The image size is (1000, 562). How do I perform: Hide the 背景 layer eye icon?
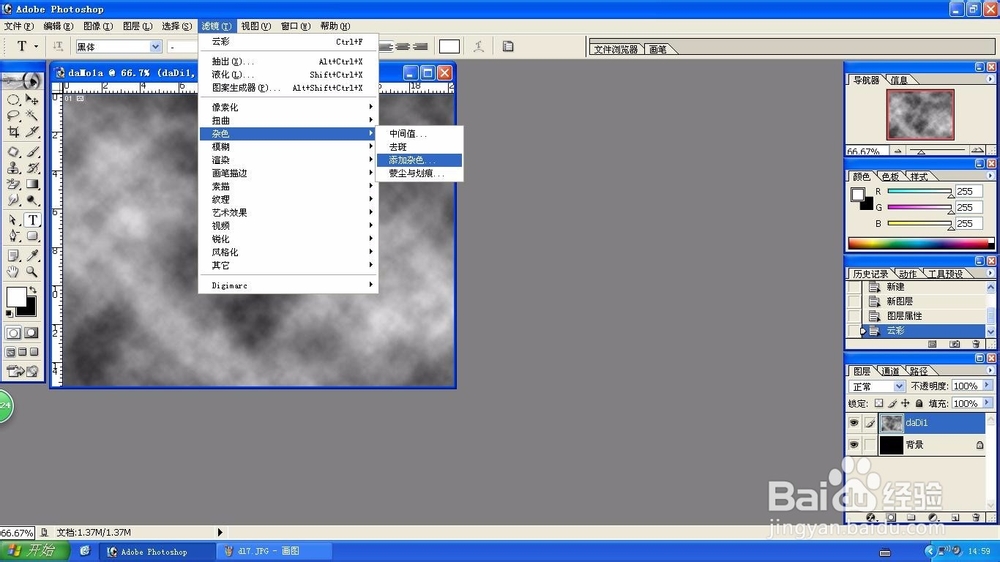(x=854, y=445)
